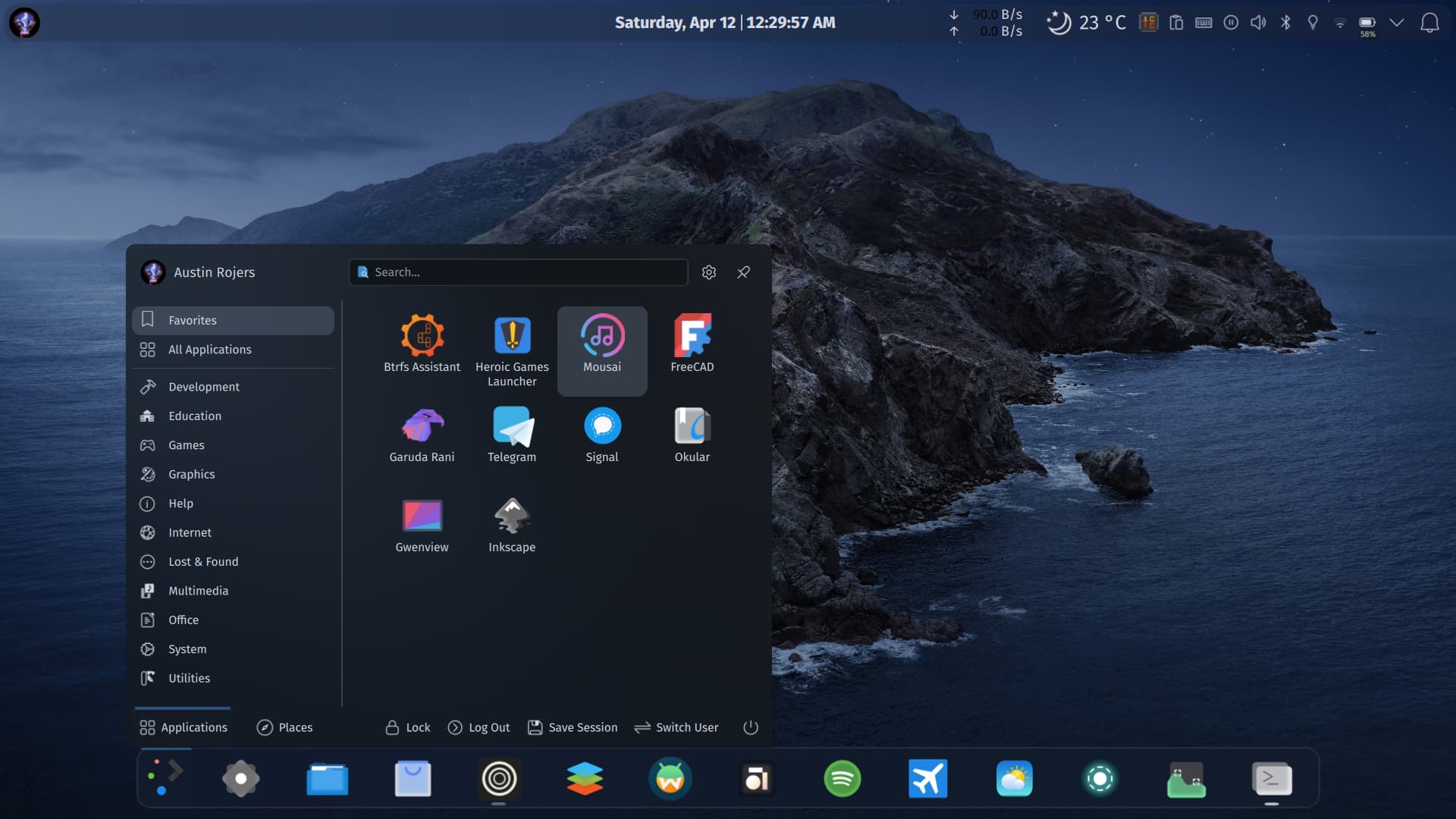
Task: Click the Lock button
Action: click(408, 727)
